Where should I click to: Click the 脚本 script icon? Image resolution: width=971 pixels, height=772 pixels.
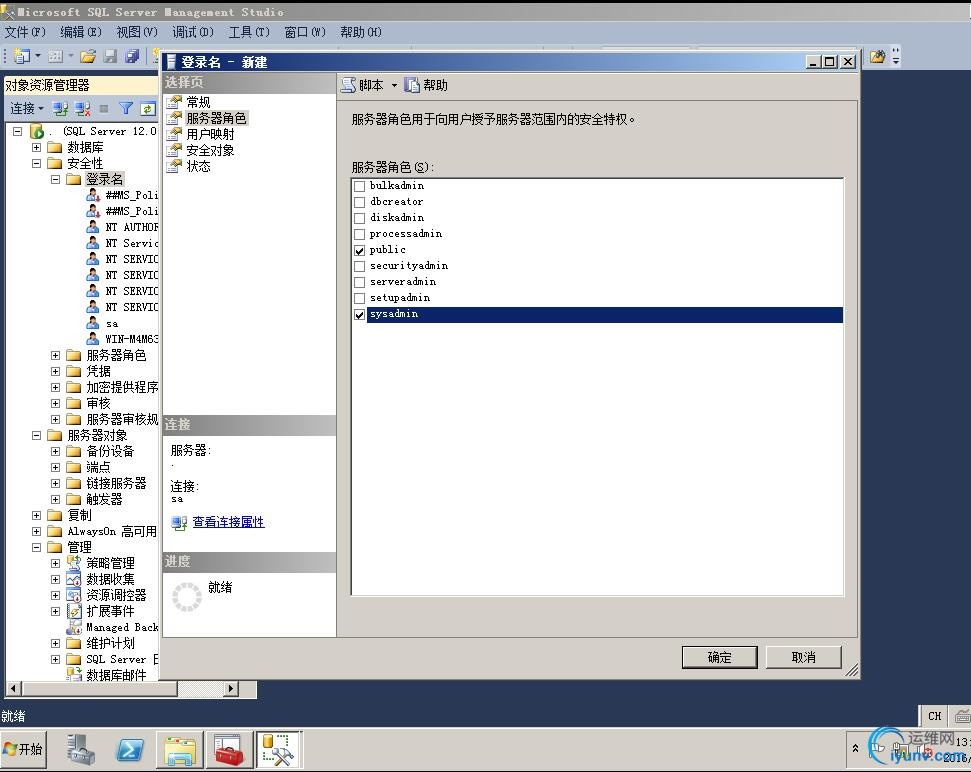(349, 85)
